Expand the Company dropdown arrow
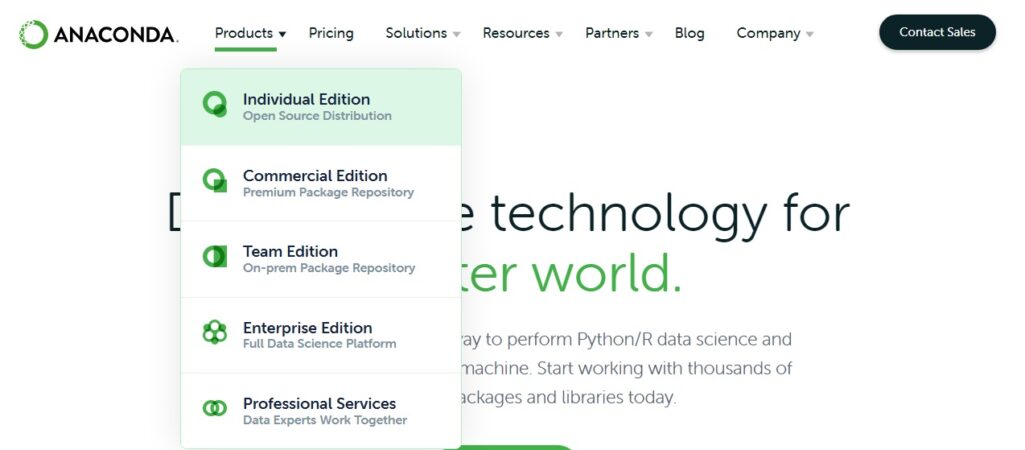Screen dimensions: 1025x450 point(809,34)
